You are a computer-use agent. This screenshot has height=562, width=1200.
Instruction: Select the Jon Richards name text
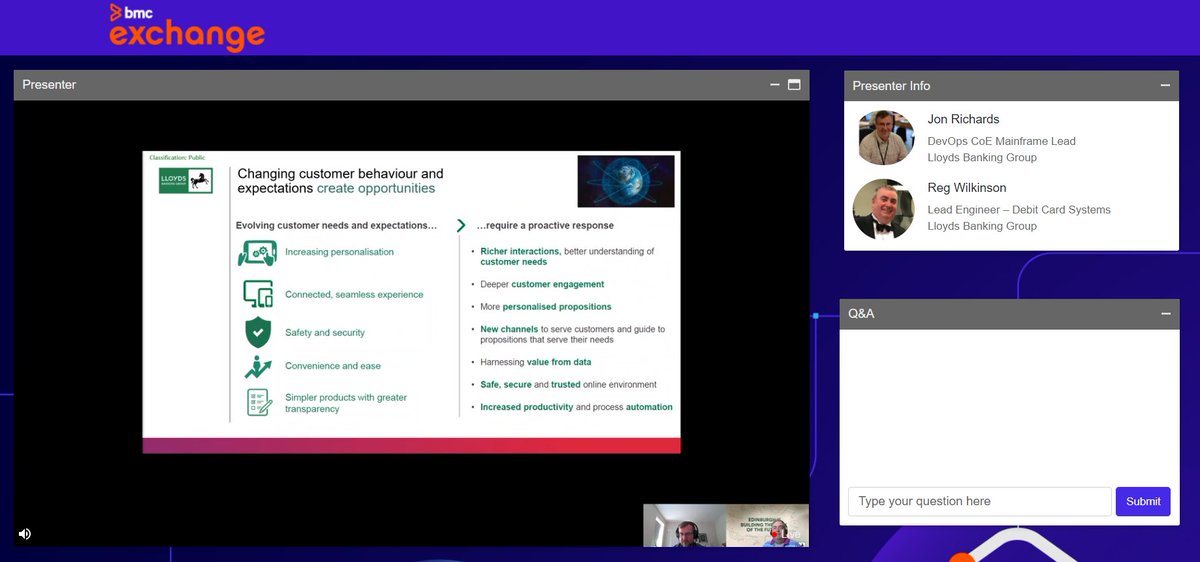[x=963, y=119]
